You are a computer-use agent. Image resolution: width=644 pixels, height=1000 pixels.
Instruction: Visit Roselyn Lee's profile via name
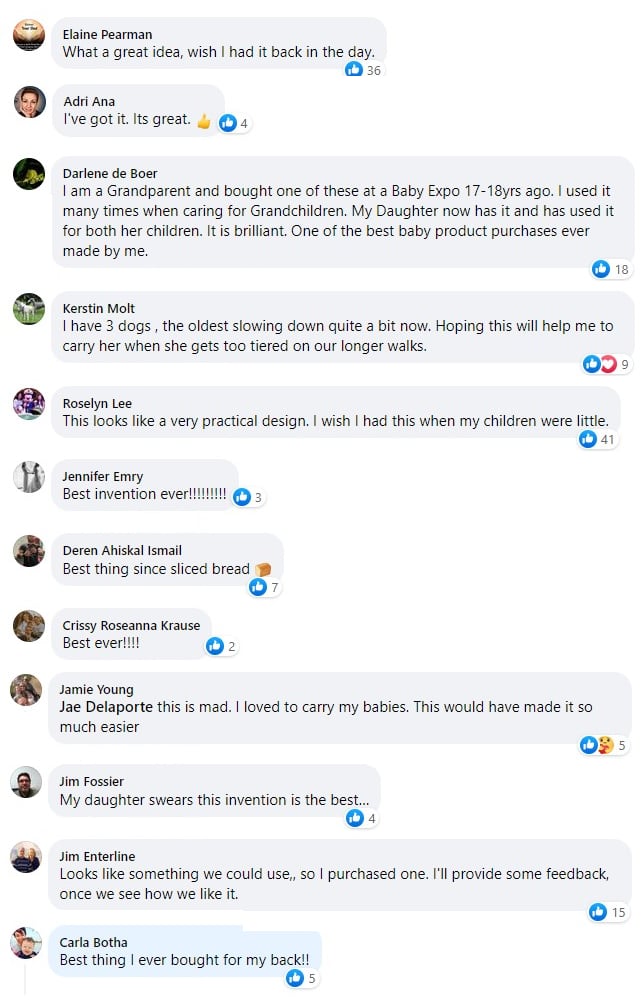coord(97,403)
